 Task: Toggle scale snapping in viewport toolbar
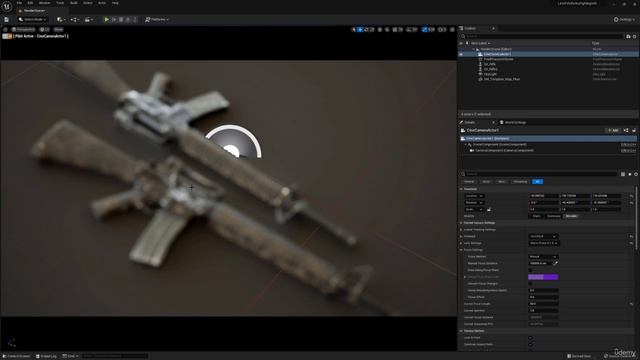coord(425,29)
